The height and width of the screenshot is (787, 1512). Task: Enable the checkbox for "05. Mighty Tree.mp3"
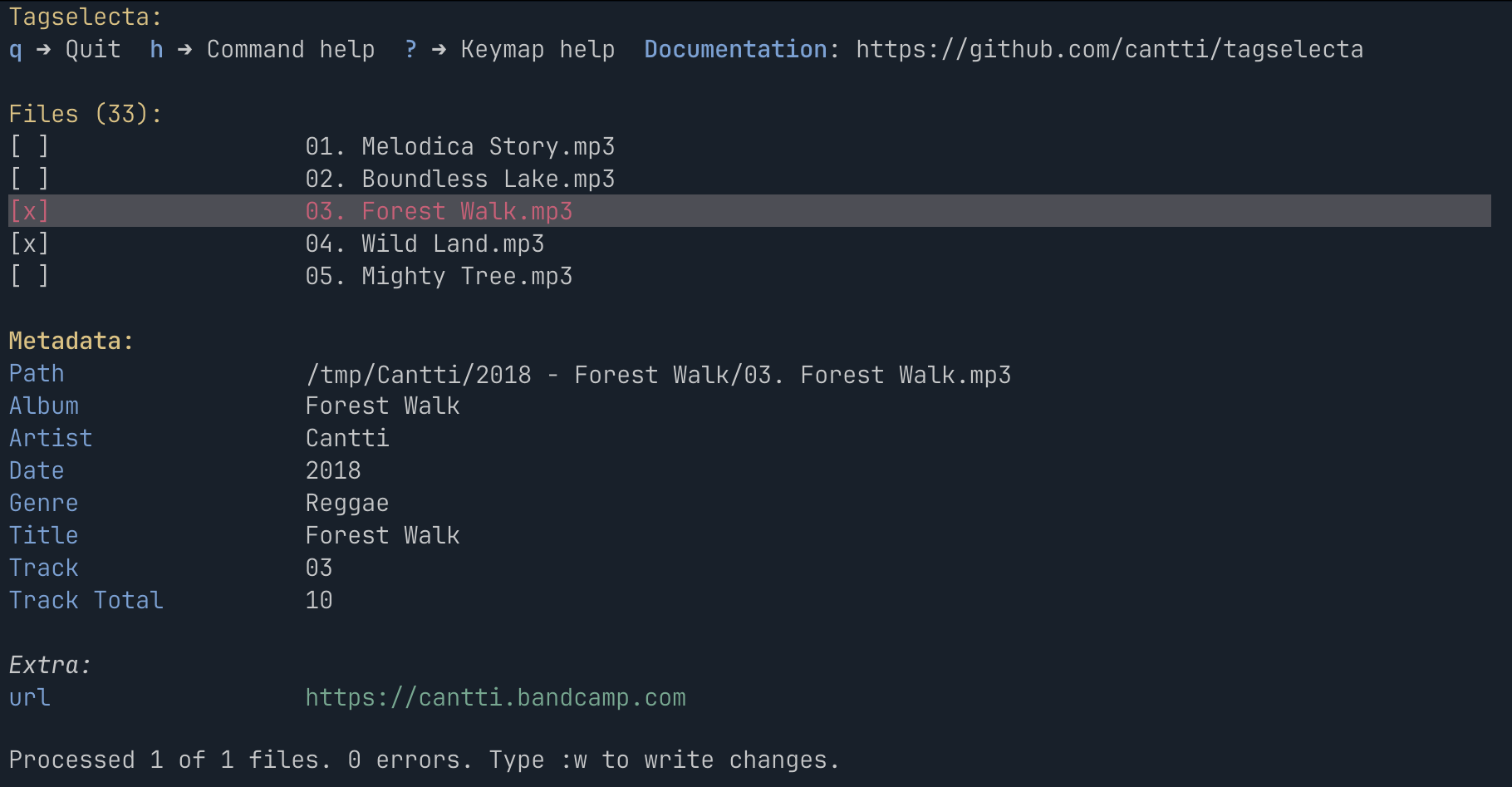point(29,276)
